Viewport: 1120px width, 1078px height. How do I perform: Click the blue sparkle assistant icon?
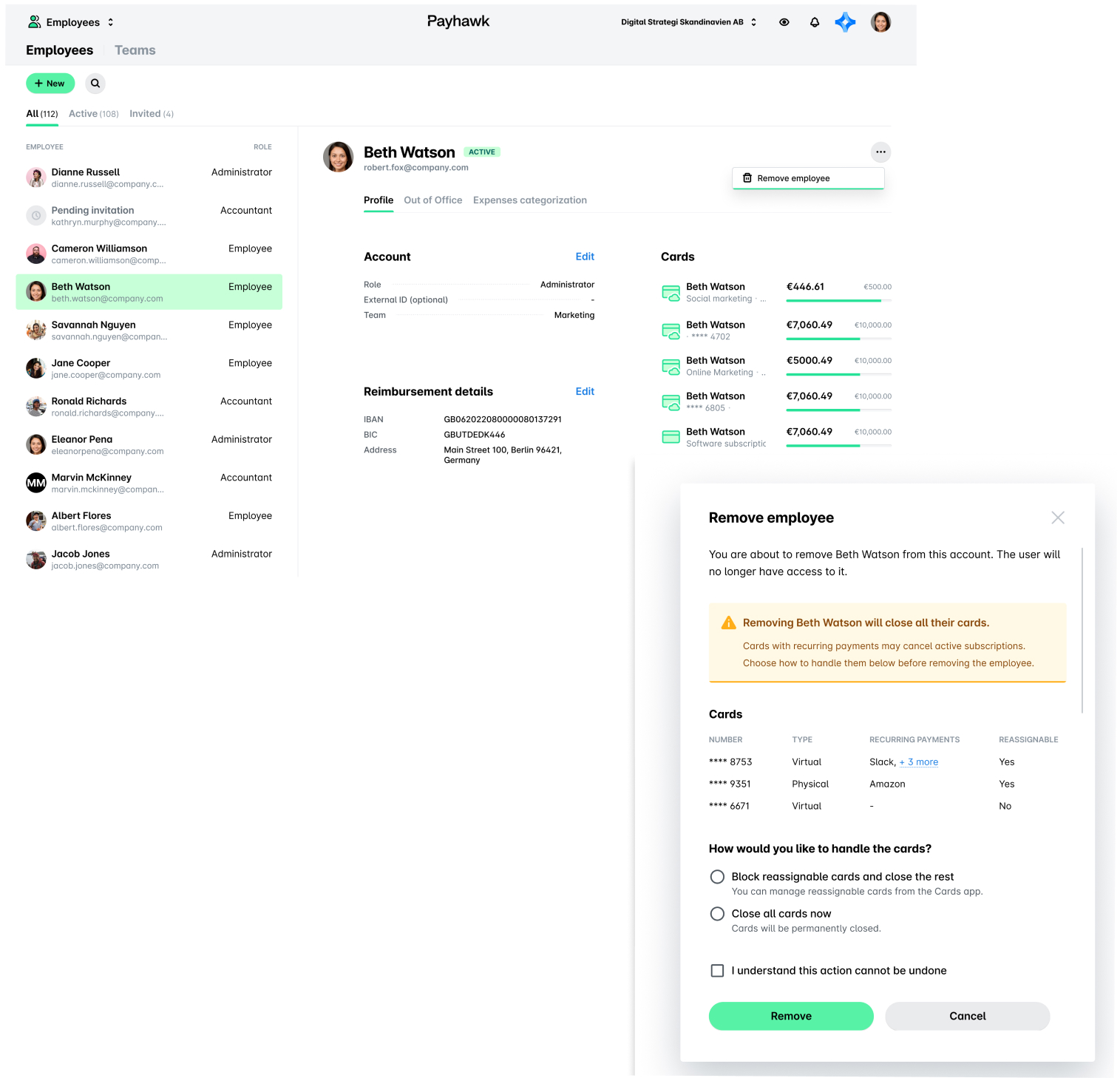(845, 22)
